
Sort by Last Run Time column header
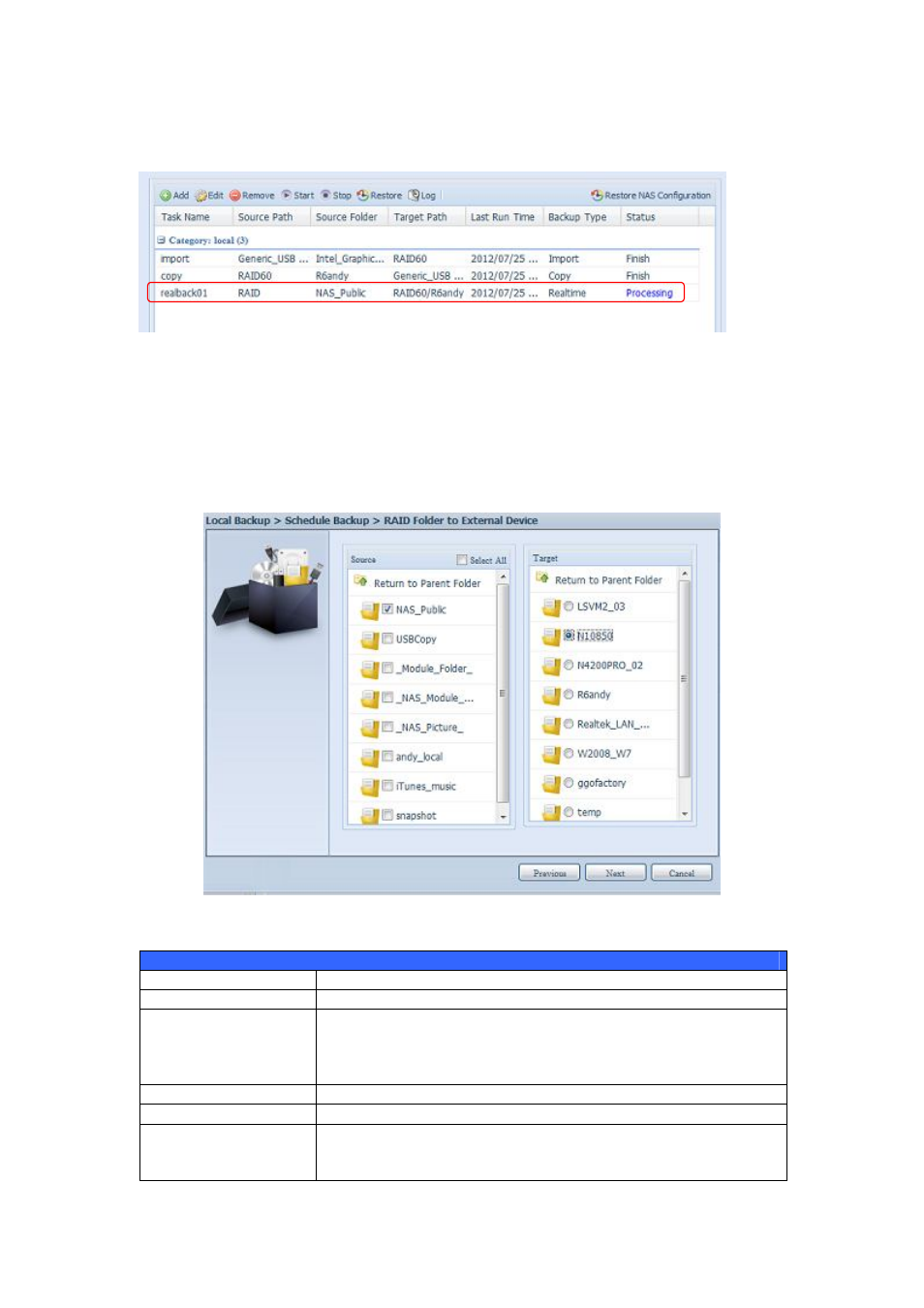point(504,217)
